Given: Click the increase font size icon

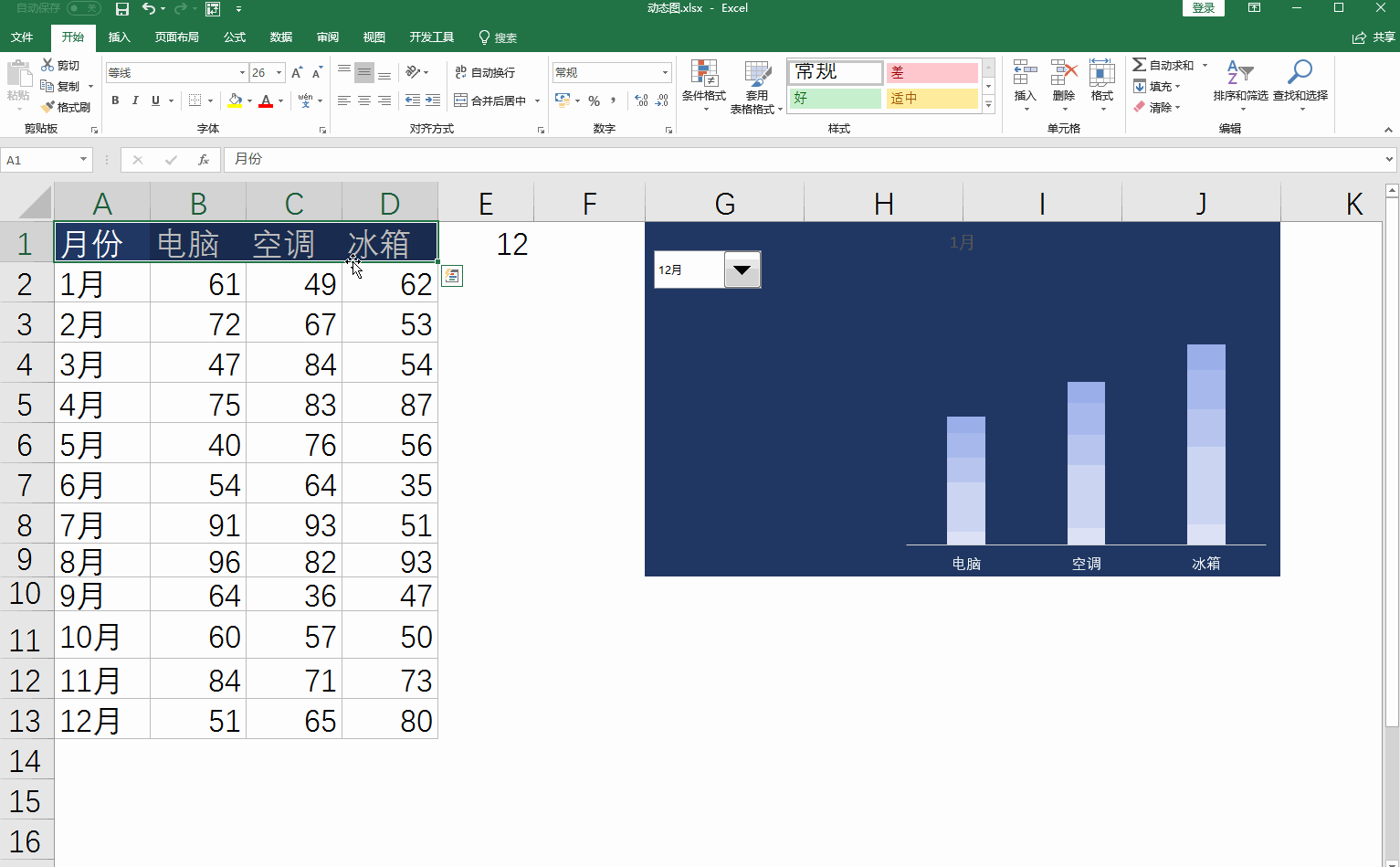Looking at the screenshot, I should tap(297, 72).
